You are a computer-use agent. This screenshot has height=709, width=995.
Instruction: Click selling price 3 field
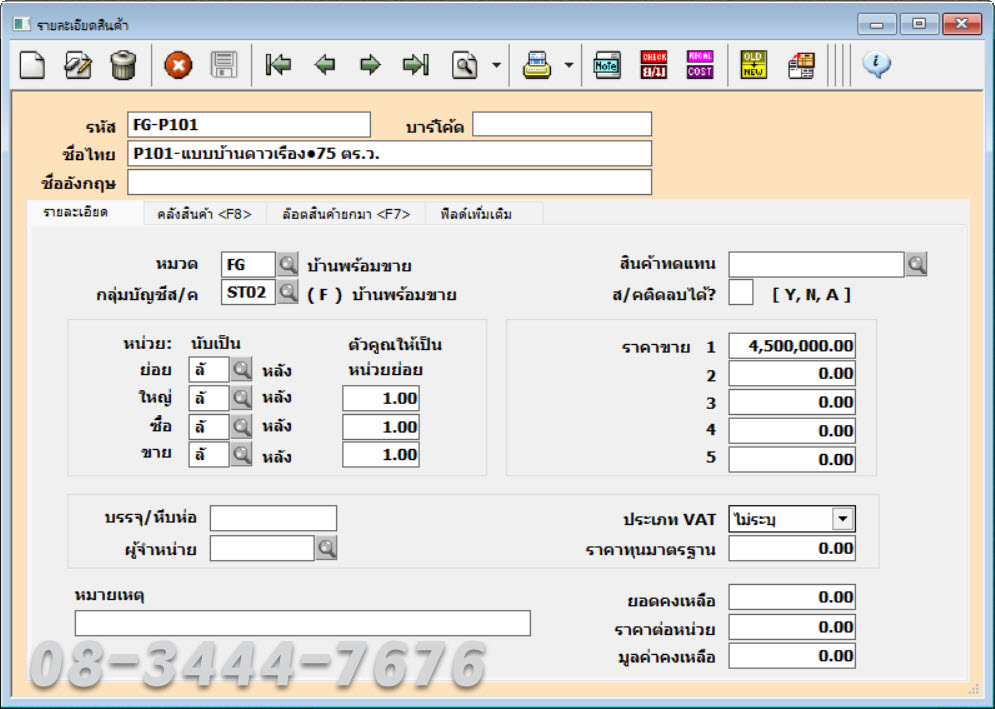(x=792, y=402)
